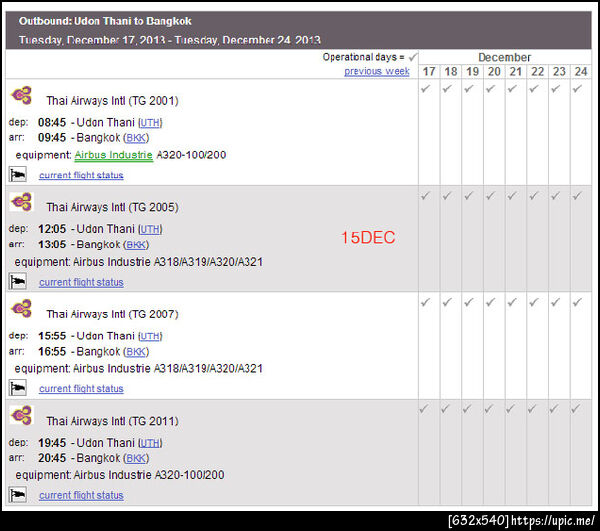Viewport: 600px width, 531px height.
Task: Click the A320-100/200 equipment text for TG 2011
Action: [x=189, y=475]
